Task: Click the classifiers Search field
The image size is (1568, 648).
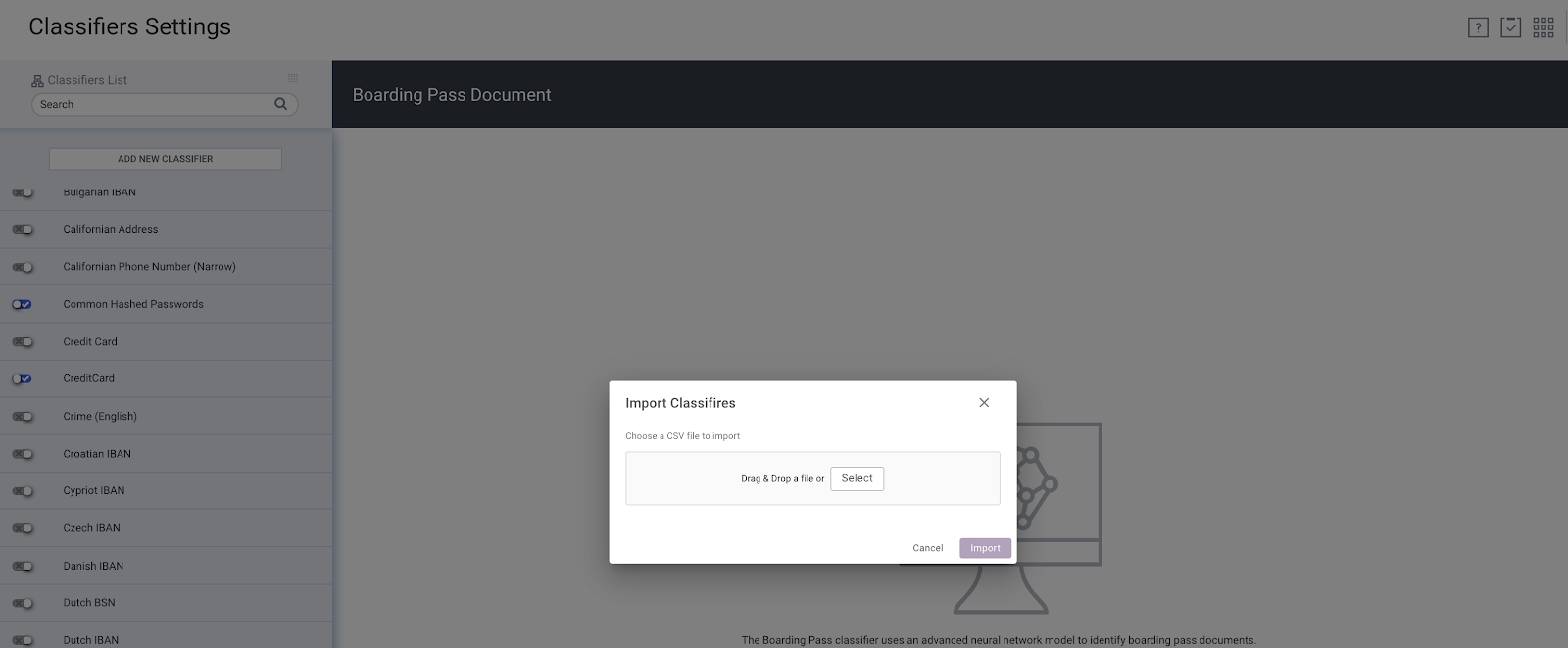Action: pos(165,104)
